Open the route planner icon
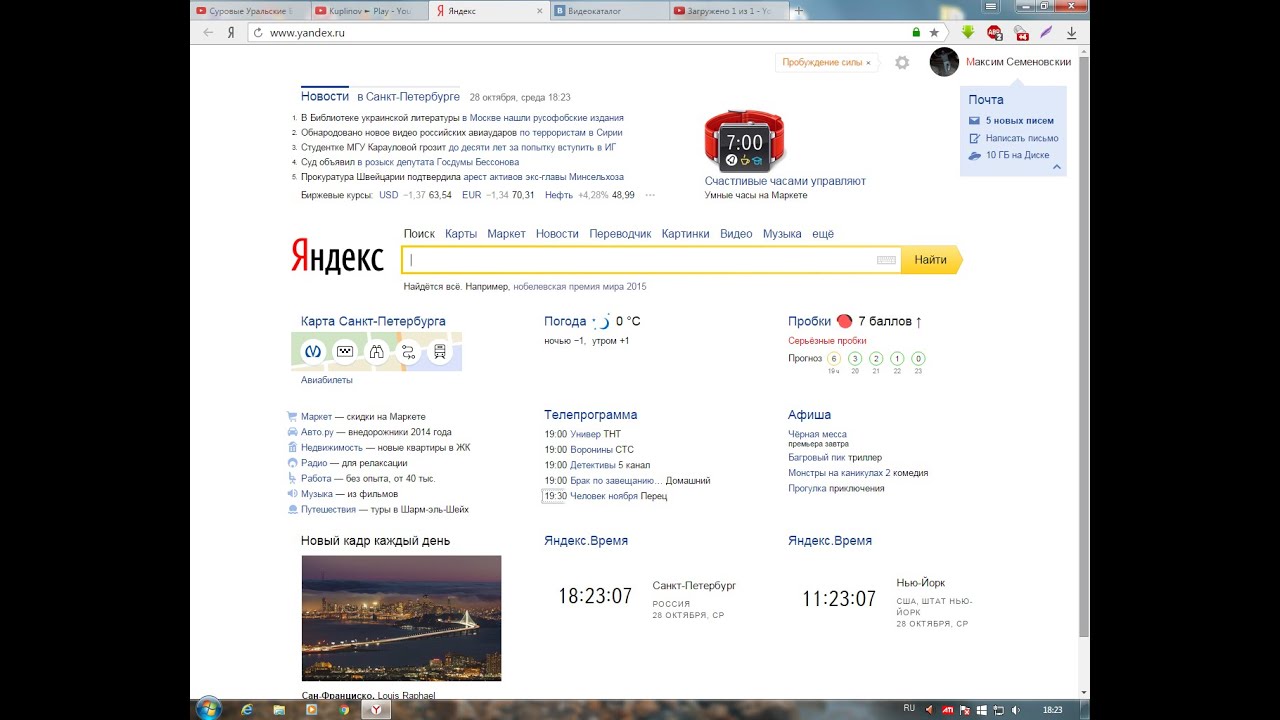The width and height of the screenshot is (1280, 720). [x=408, y=352]
